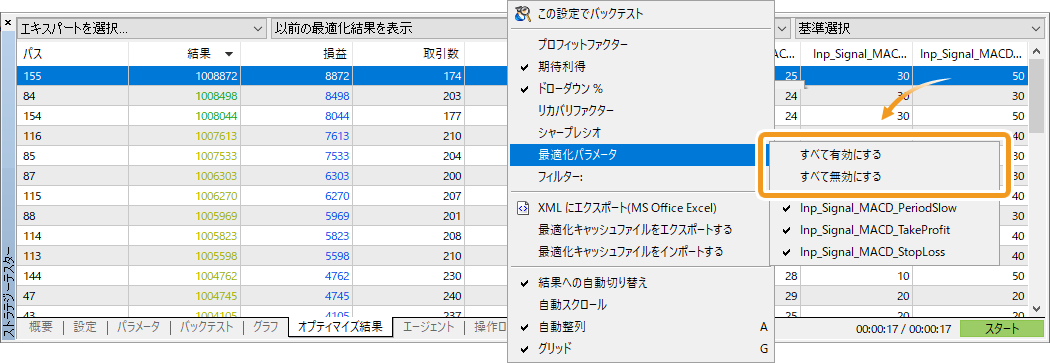Toggle グリッド option
The width and height of the screenshot is (1050, 363).
523,348
